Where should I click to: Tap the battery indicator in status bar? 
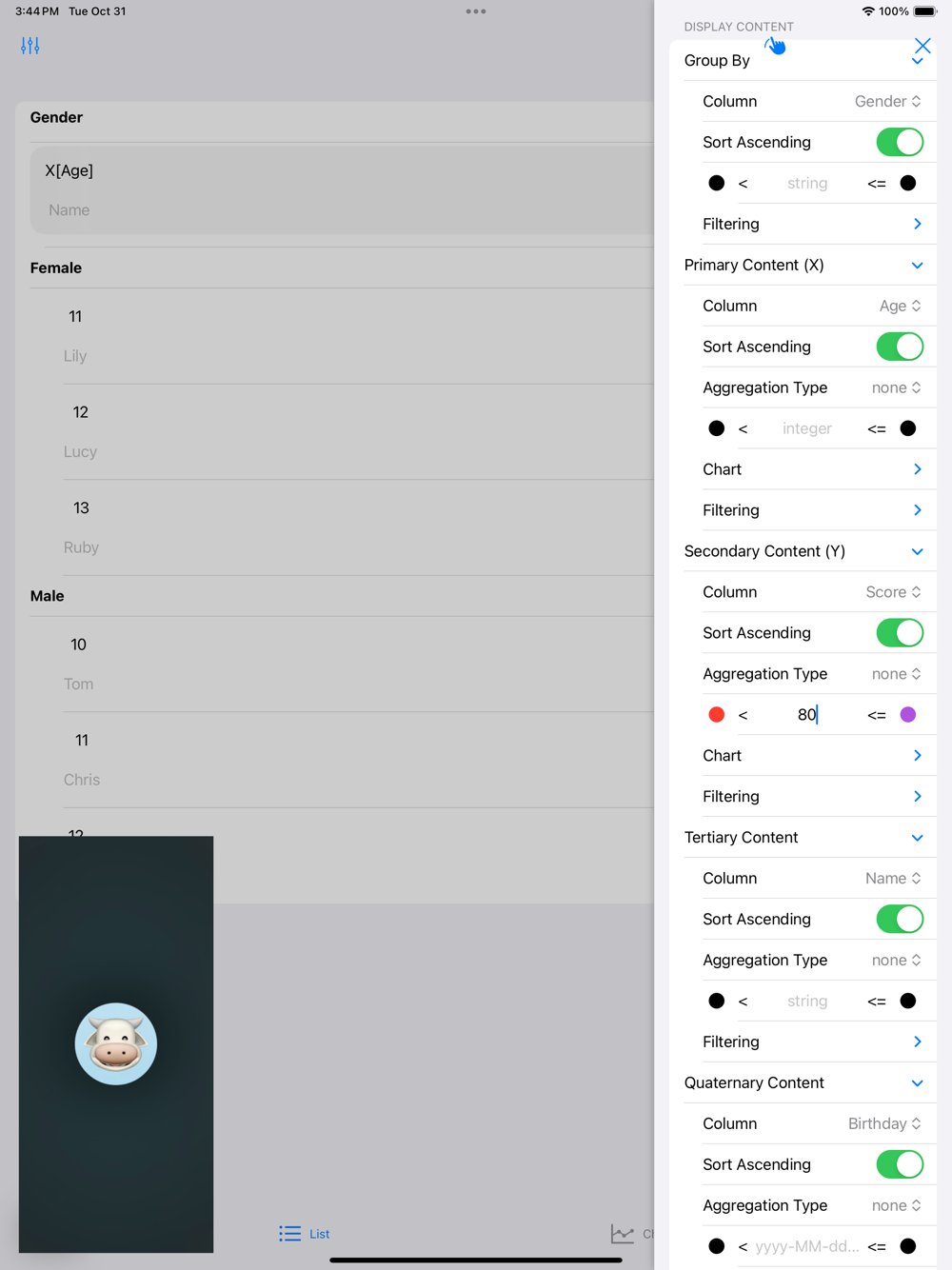(924, 11)
